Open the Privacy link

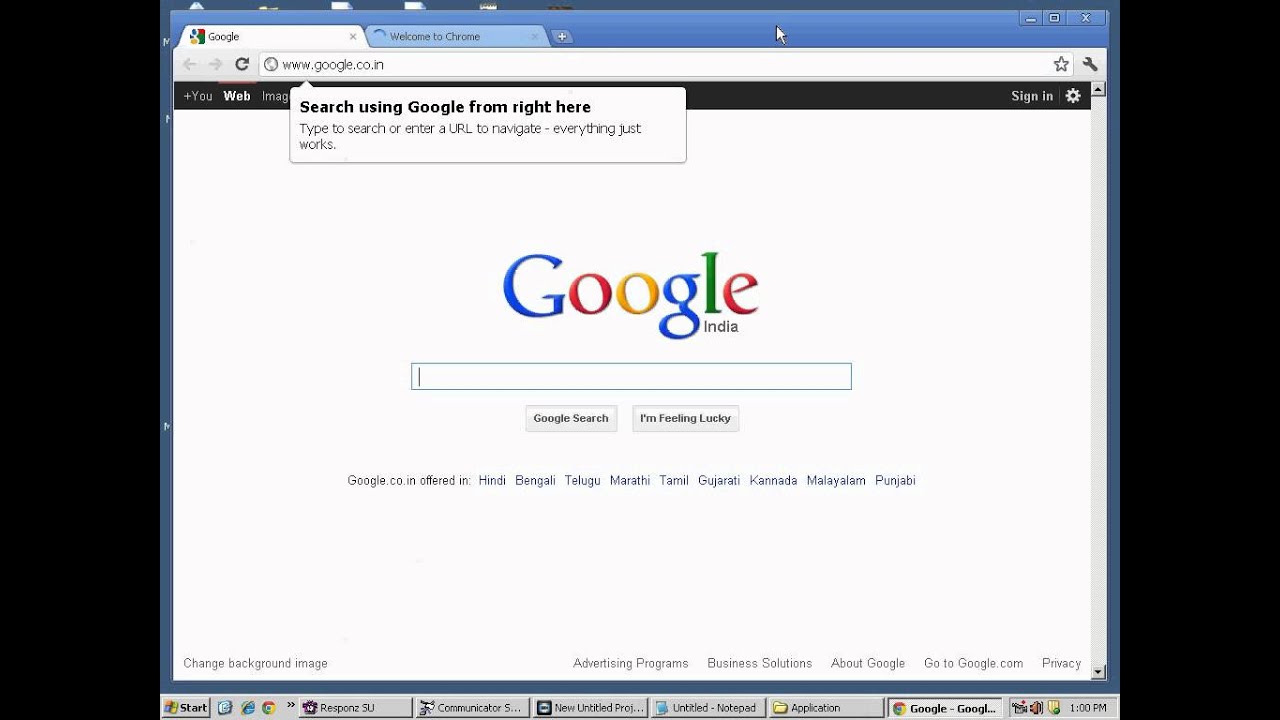tap(1061, 663)
